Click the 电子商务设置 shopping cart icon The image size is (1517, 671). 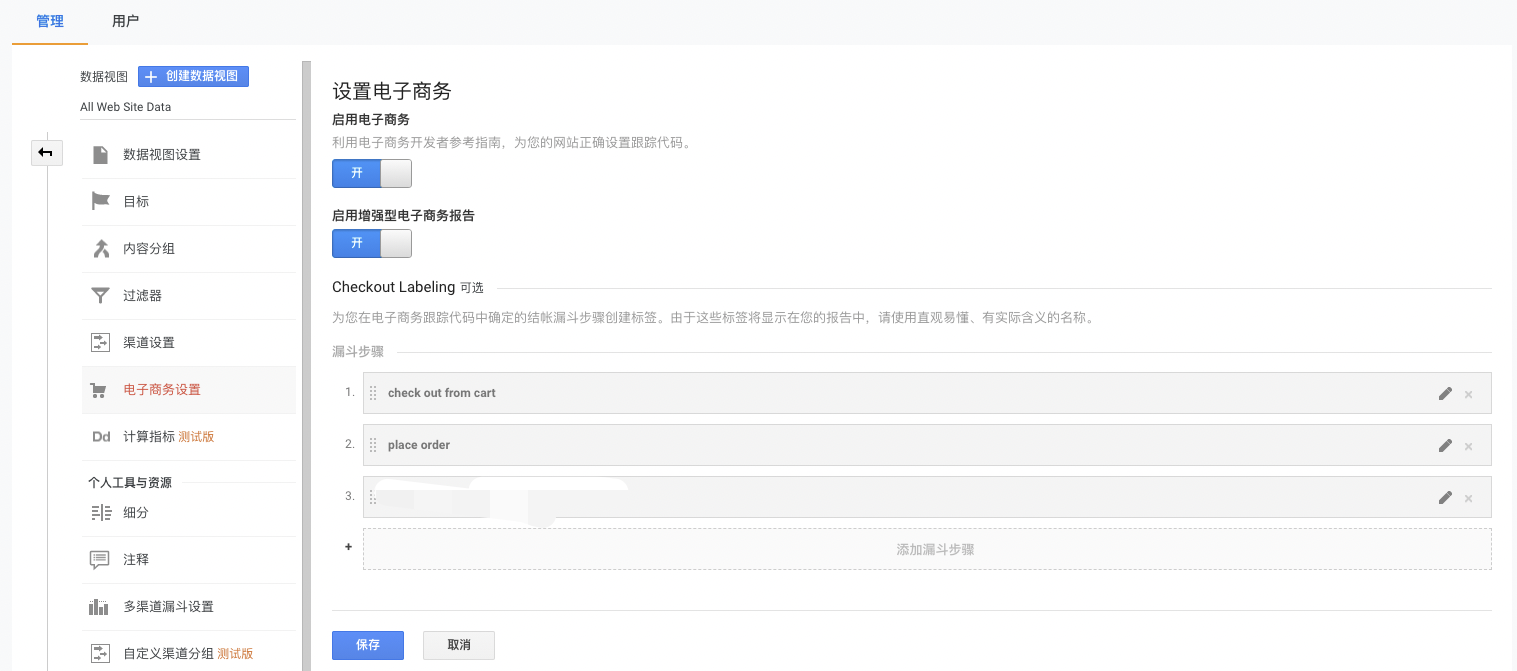click(100, 389)
